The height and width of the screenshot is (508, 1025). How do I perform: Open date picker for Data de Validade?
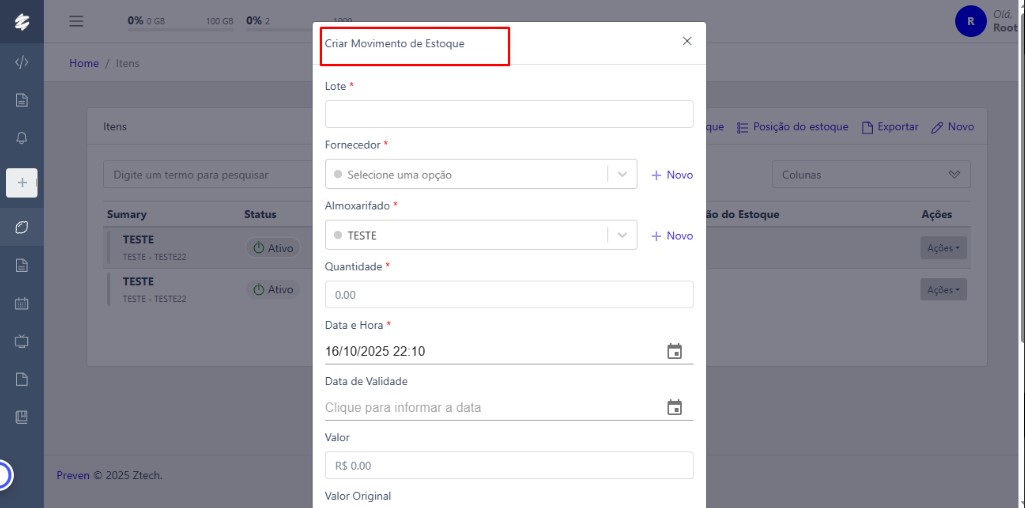(674, 407)
